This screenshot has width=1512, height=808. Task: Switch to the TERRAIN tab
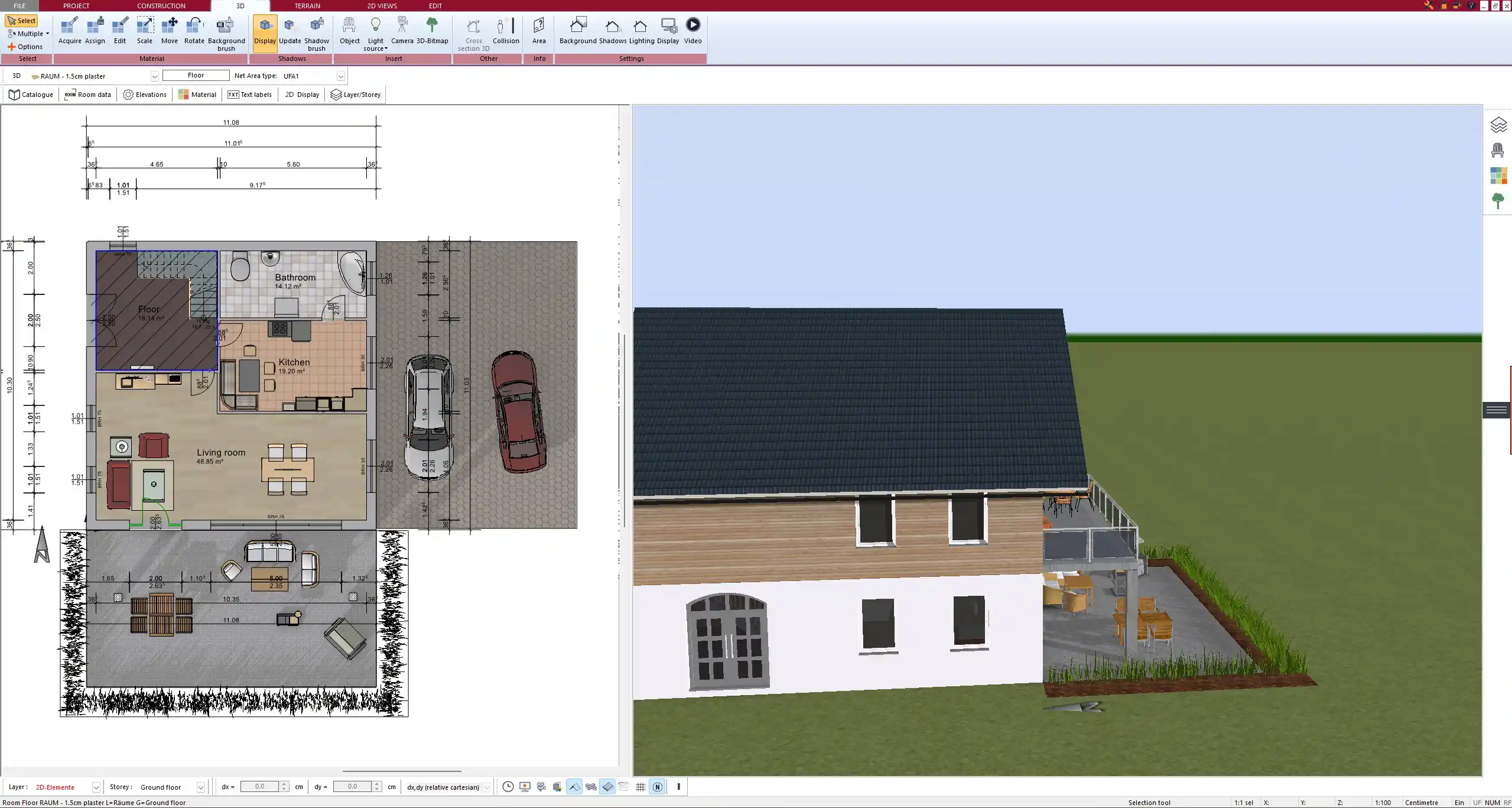(x=307, y=5)
